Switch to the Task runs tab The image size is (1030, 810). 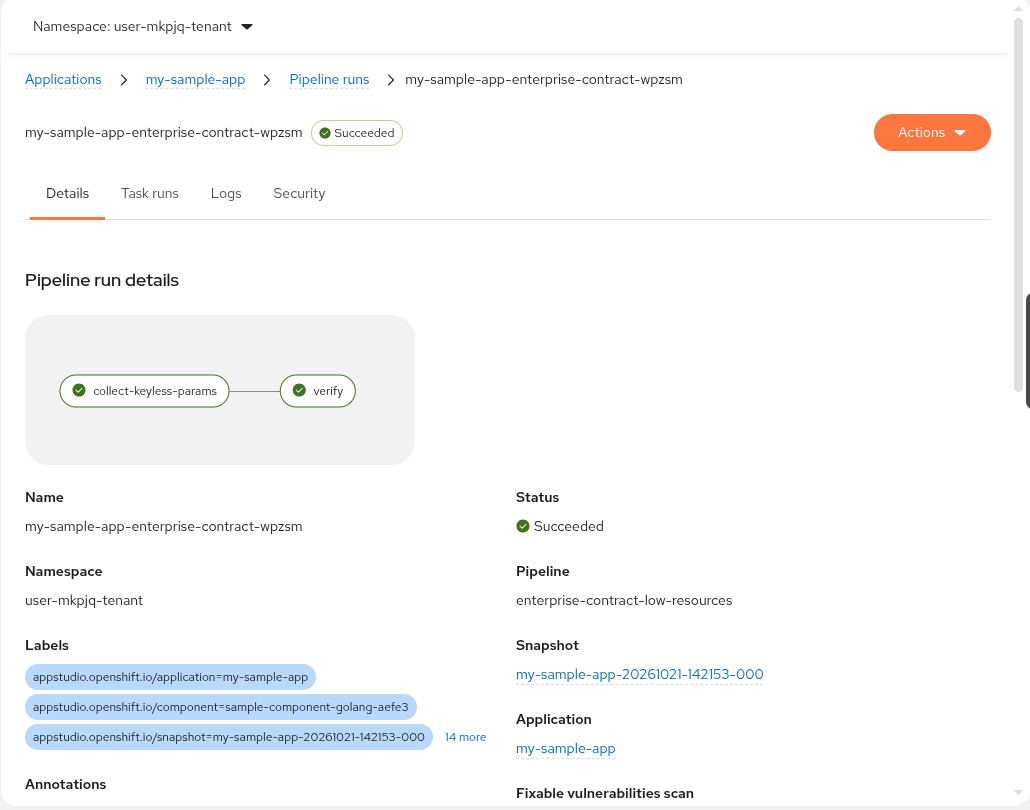tap(150, 193)
